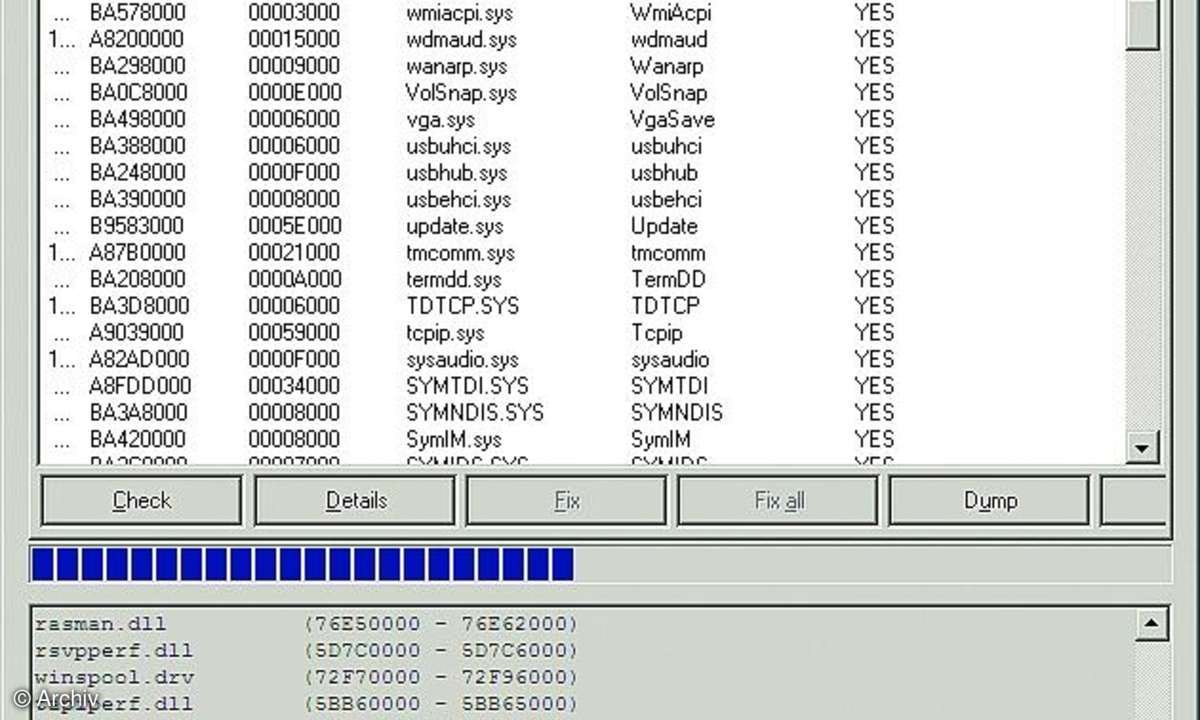Select the VolSnap.sys file name
The height and width of the screenshot is (720, 1200).
(460, 93)
